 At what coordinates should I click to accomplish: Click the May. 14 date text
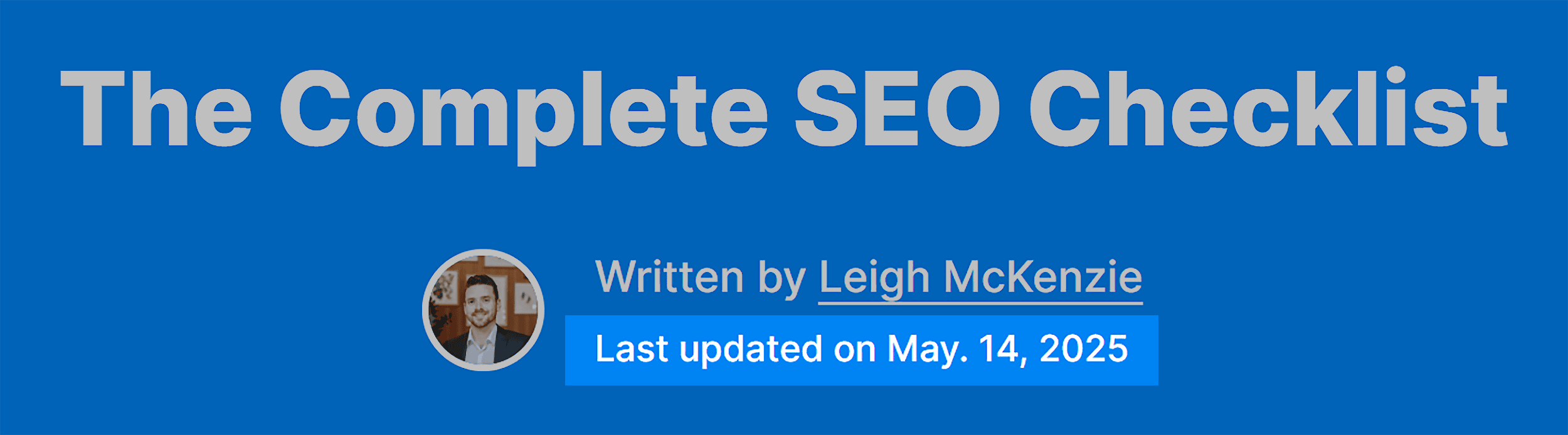click(958, 350)
